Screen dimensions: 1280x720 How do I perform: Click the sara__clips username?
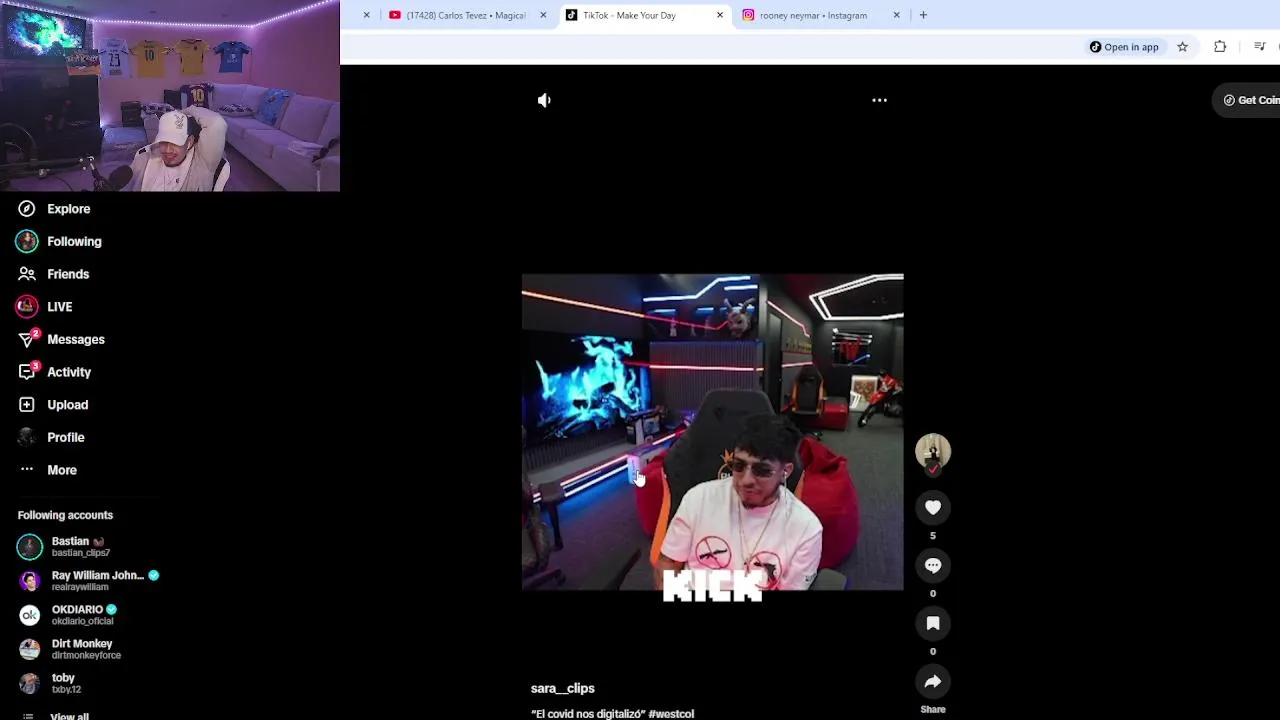(562, 688)
